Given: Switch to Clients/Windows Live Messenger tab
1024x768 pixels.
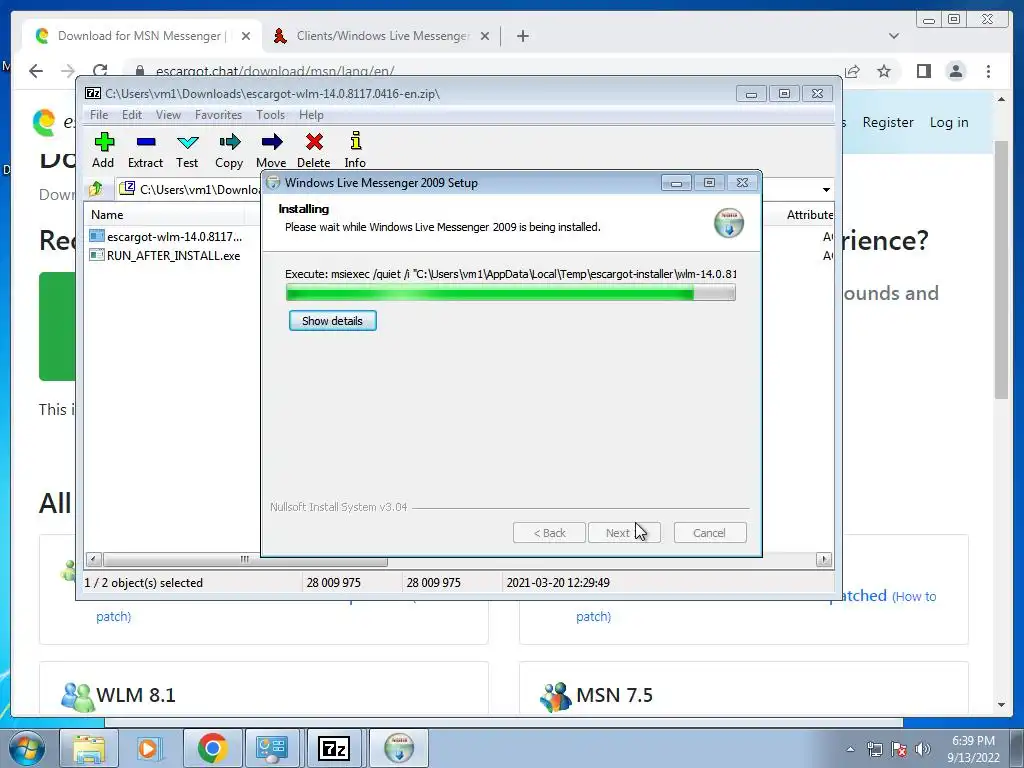Looking at the screenshot, I should [381, 36].
